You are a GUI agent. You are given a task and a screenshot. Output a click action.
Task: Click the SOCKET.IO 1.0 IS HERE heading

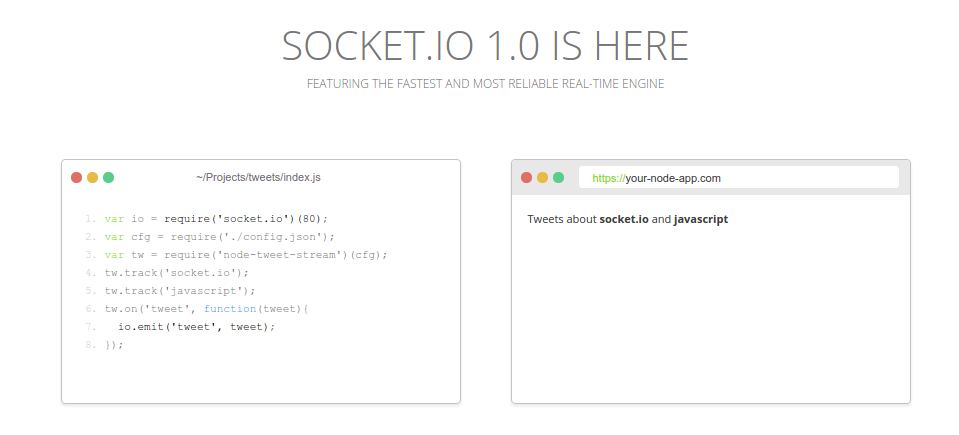point(485,46)
